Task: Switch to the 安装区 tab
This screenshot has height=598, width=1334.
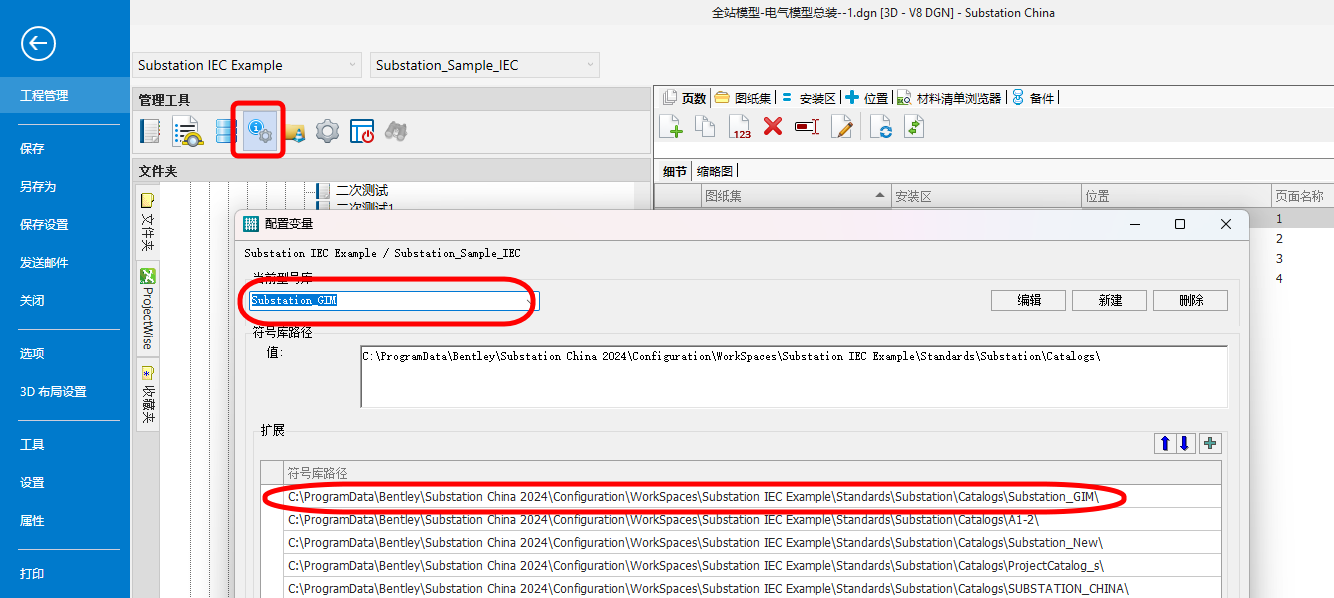Action: pos(809,98)
